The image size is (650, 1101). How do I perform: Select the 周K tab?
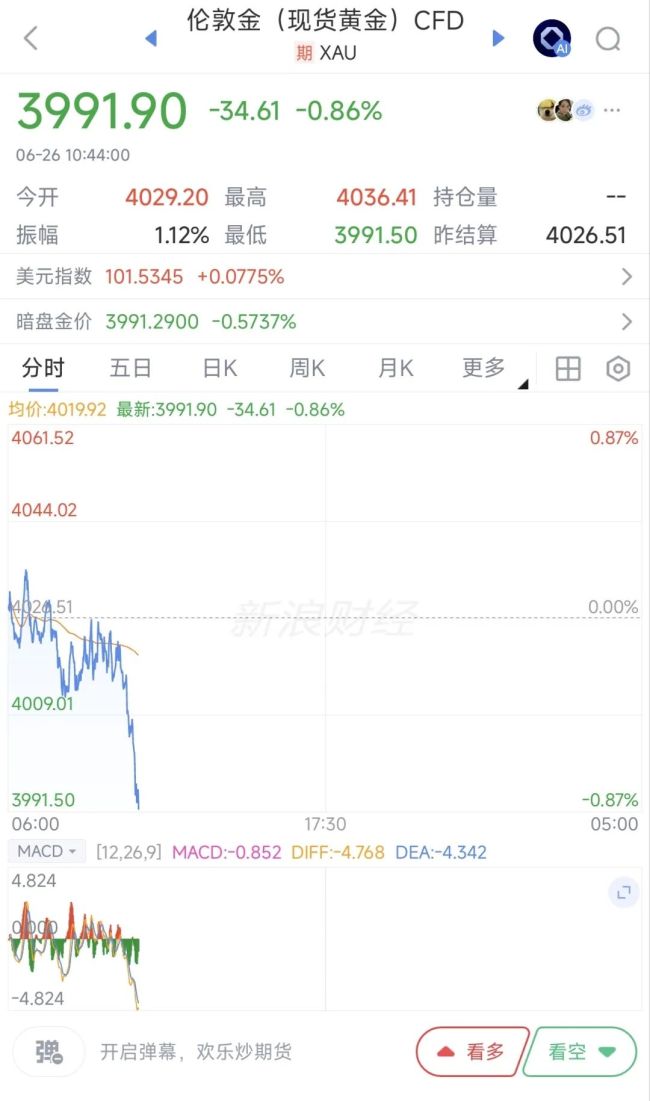pos(307,368)
